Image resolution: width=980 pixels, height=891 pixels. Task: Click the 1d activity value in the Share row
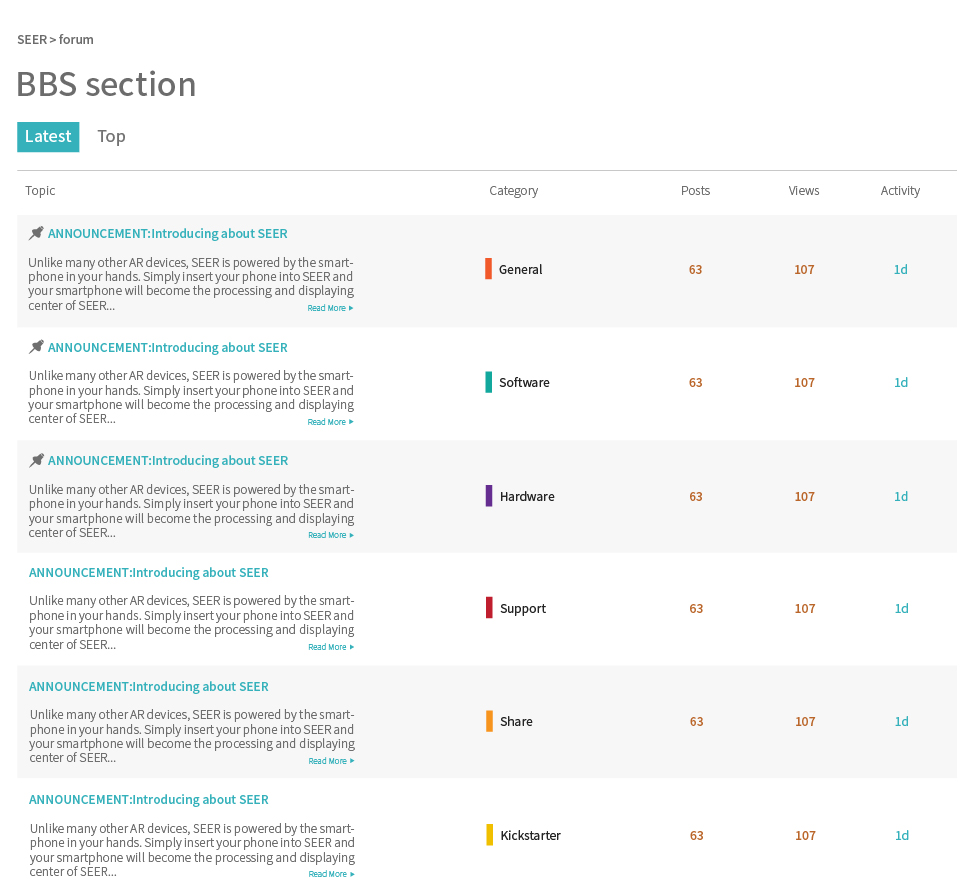901,721
